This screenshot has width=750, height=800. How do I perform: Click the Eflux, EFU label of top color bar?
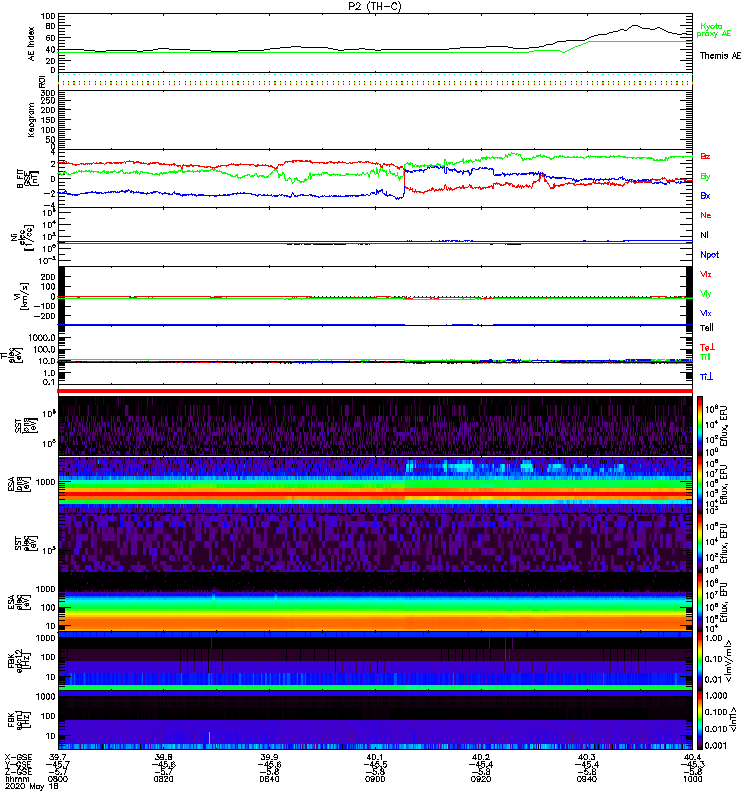pos(723,426)
